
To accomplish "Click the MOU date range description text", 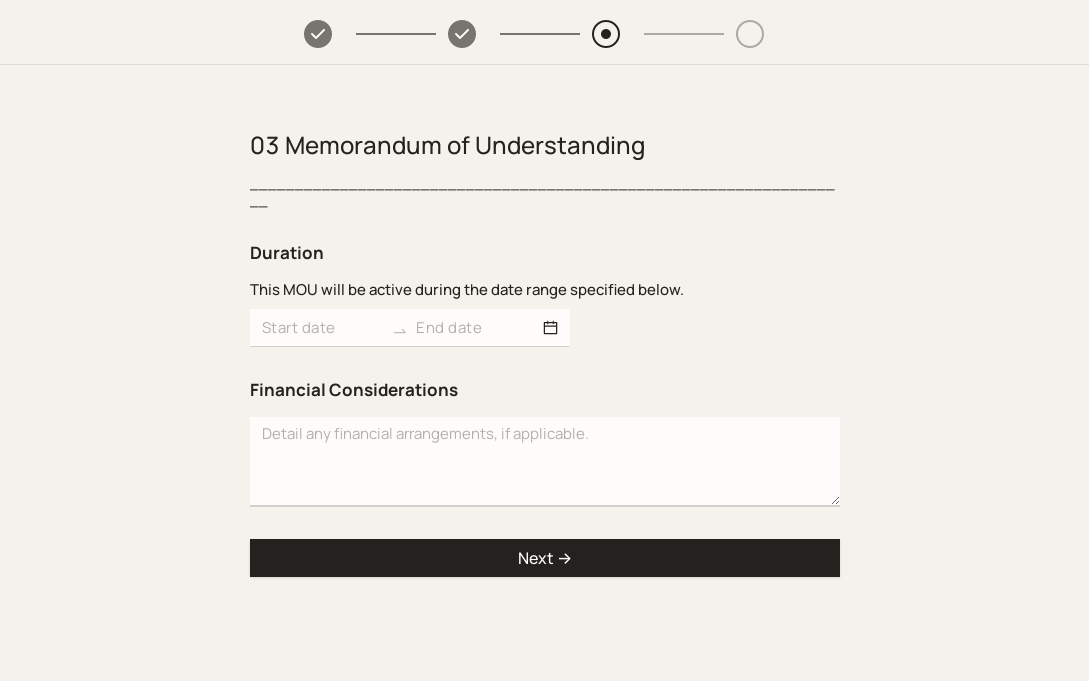I will coord(467,290).
